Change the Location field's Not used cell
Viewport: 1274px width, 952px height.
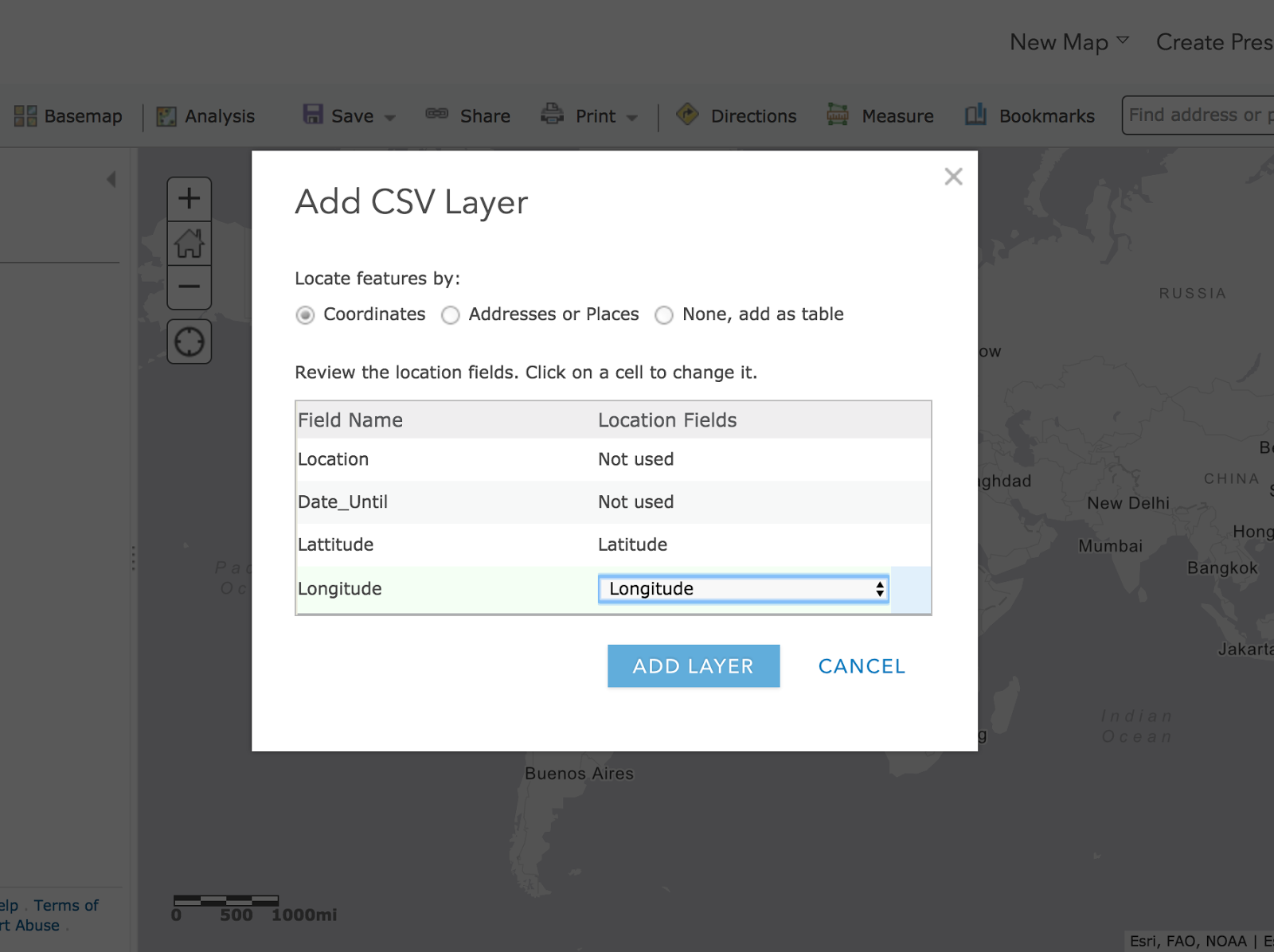[764, 459]
